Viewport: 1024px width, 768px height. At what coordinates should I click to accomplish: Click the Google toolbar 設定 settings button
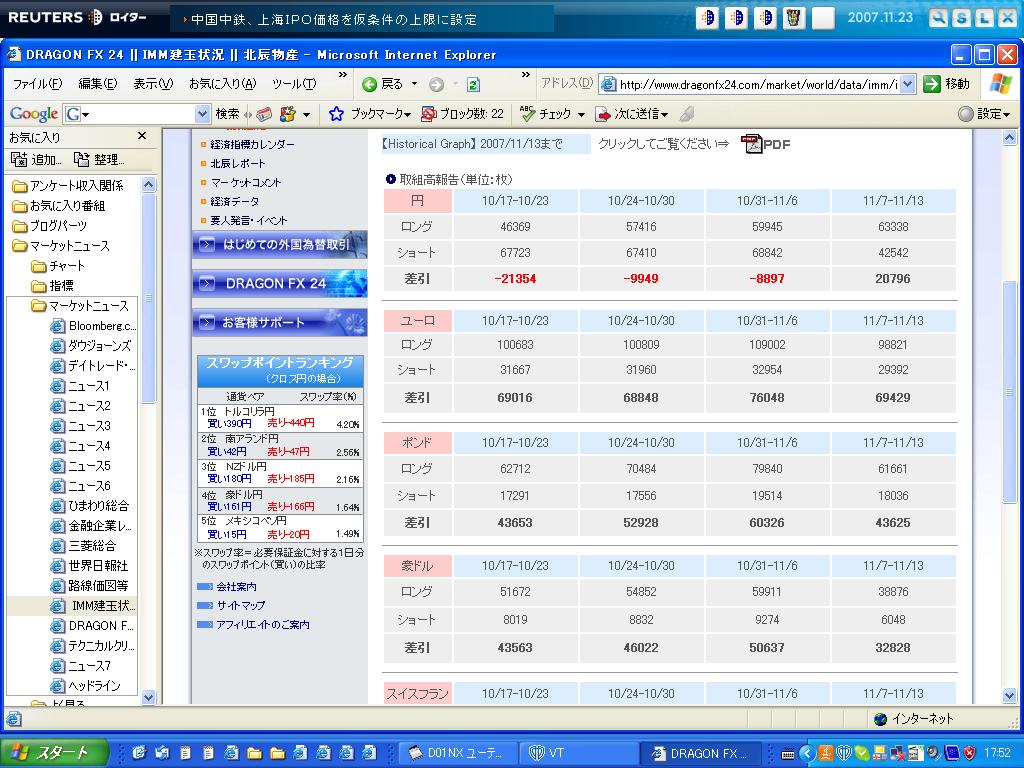click(984, 114)
